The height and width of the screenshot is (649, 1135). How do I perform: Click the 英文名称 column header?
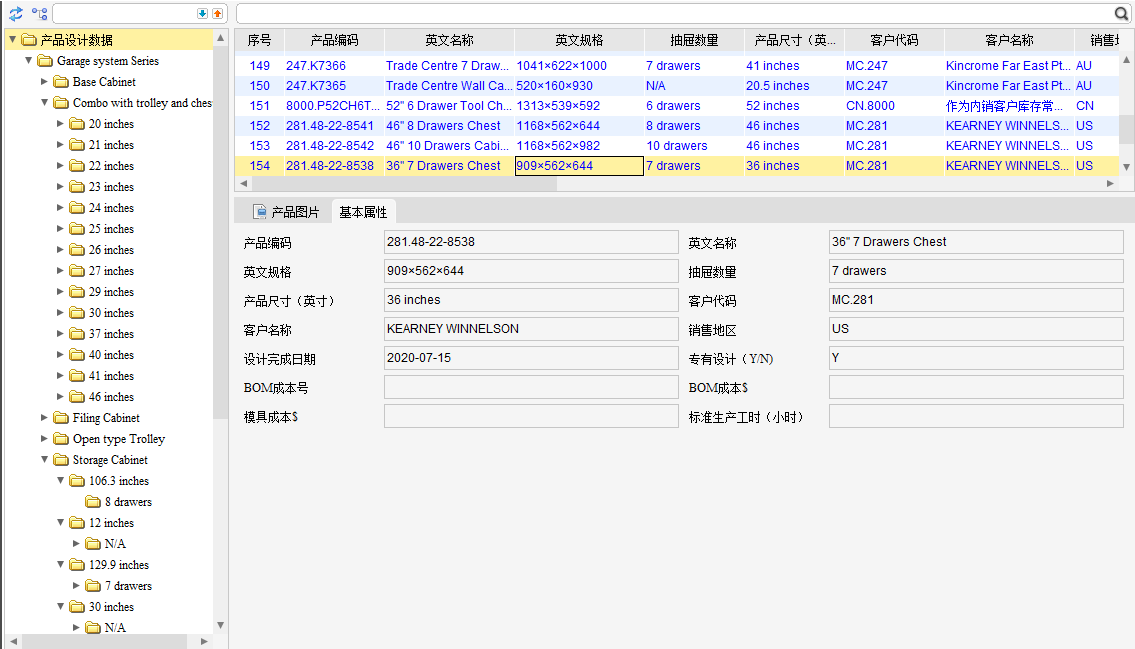(x=449, y=40)
